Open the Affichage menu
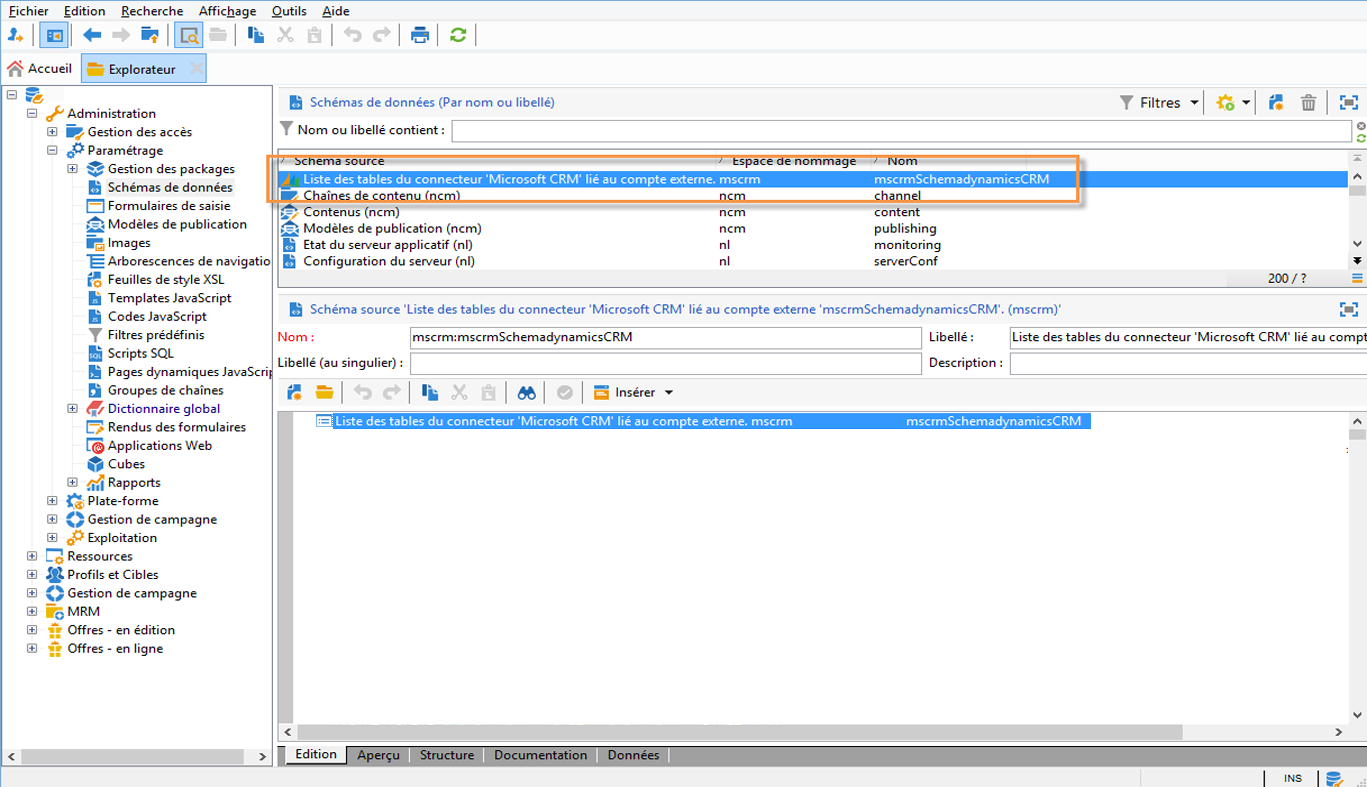This screenshot has height=787, width=1367. [x=227, y=11]
